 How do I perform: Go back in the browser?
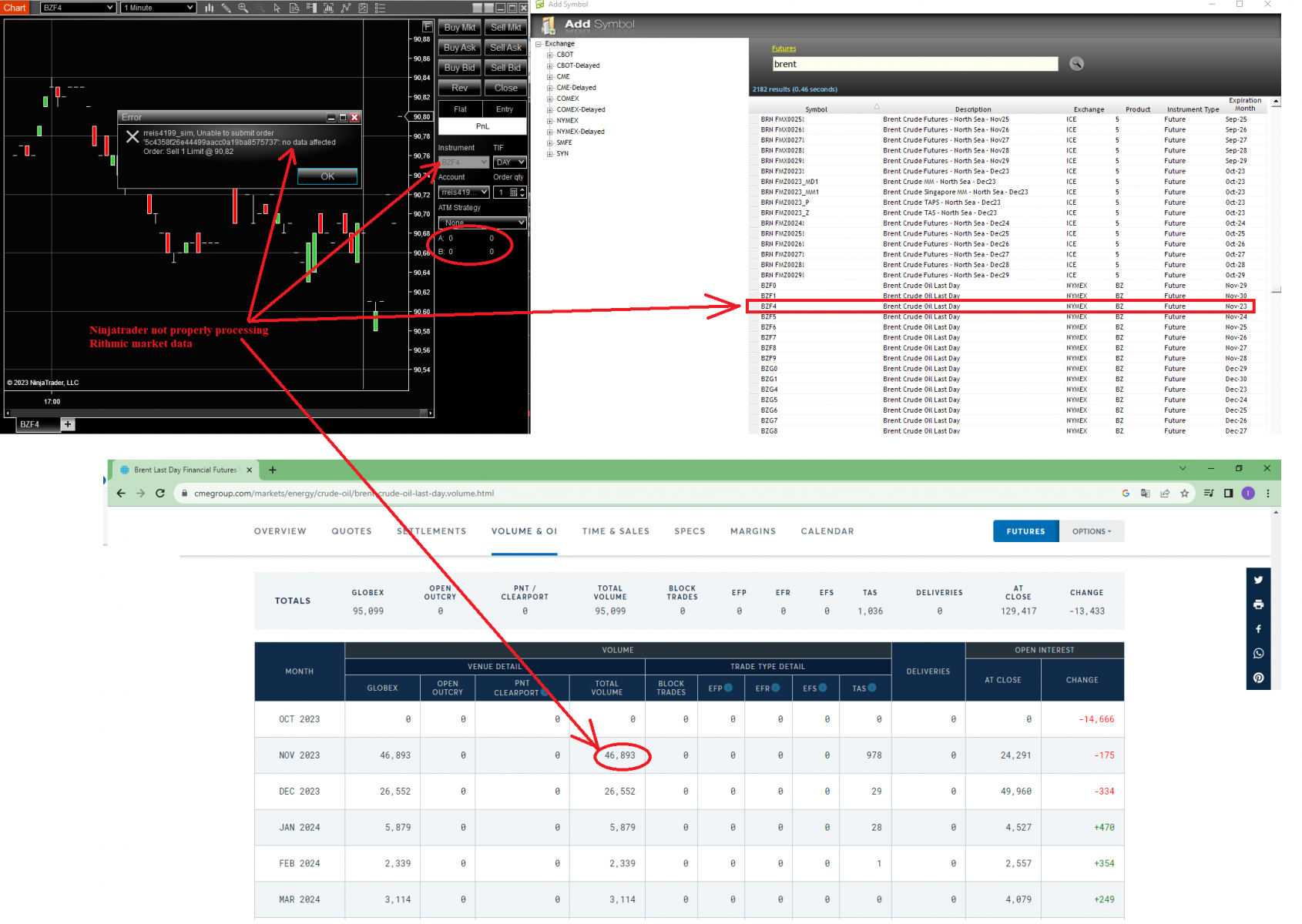point(121,494)
